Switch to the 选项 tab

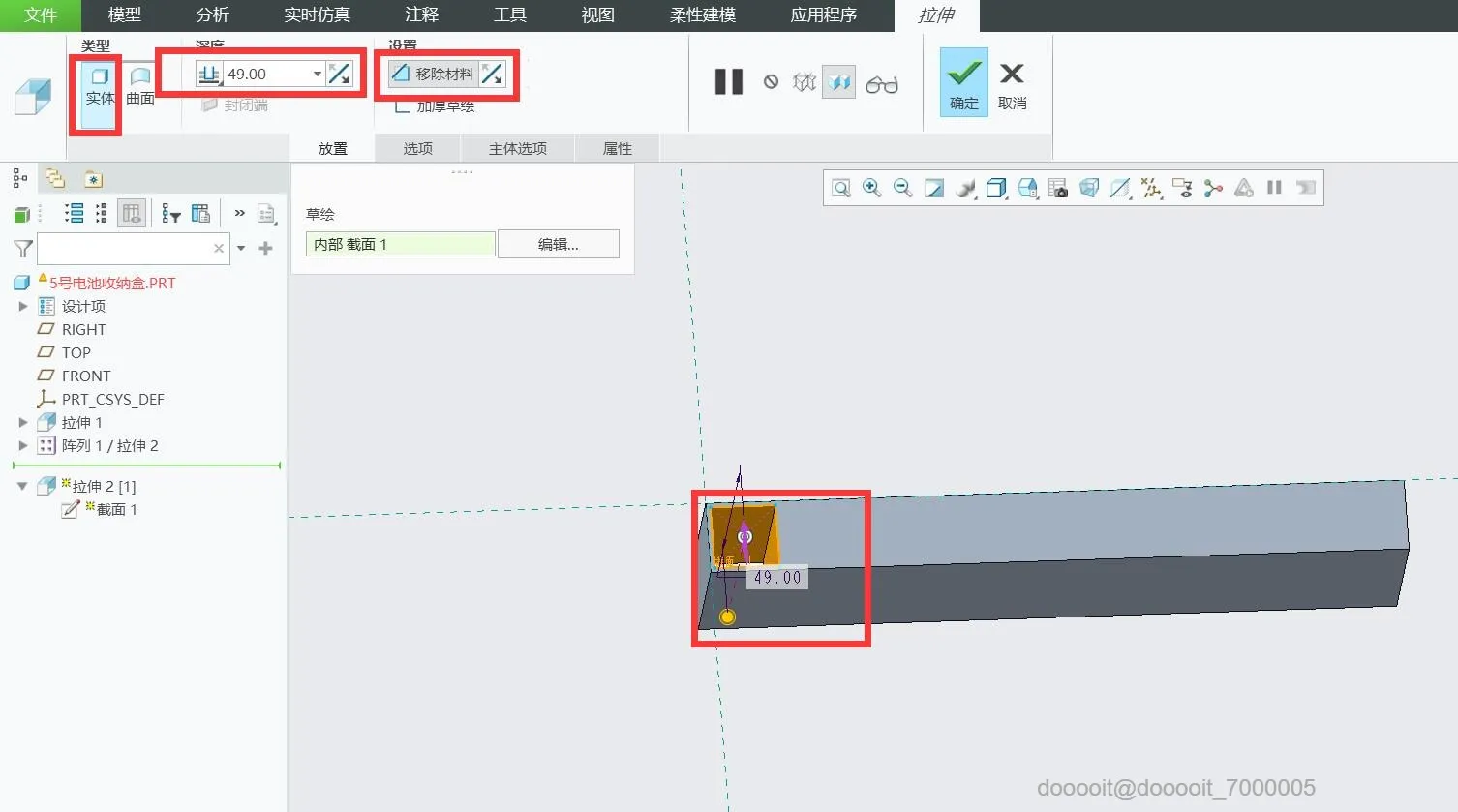pos(418,148)
